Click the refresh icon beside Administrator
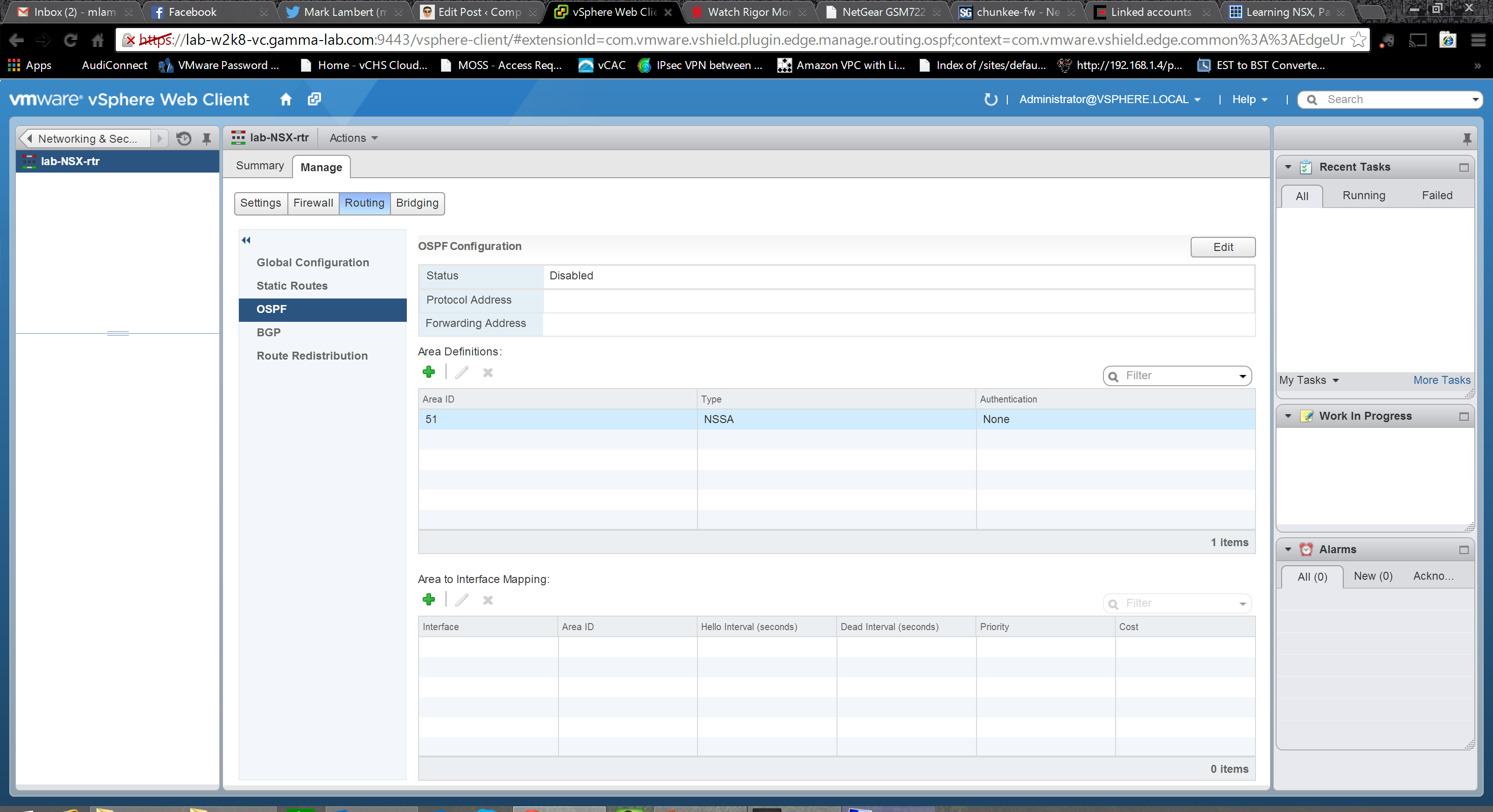 point(991,100)
